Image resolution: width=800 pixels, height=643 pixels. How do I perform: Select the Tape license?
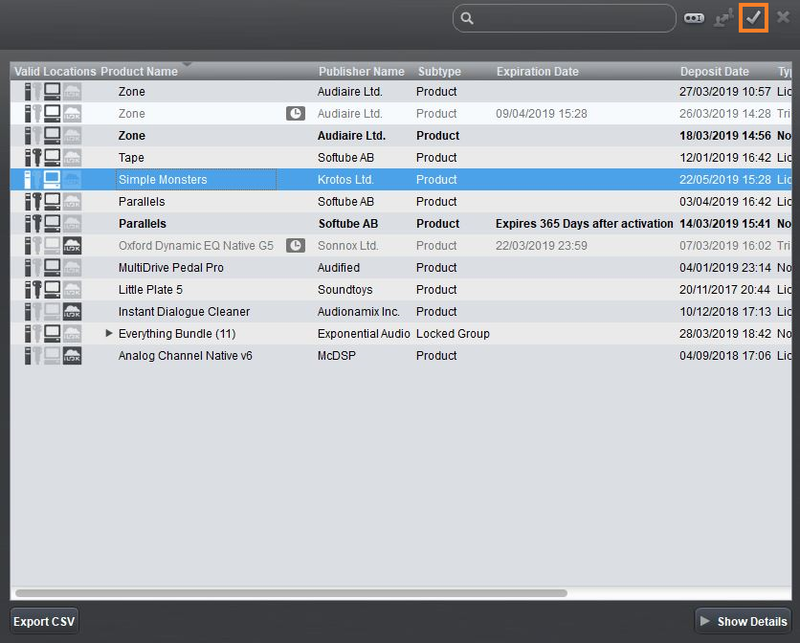[x=401, y=158]
